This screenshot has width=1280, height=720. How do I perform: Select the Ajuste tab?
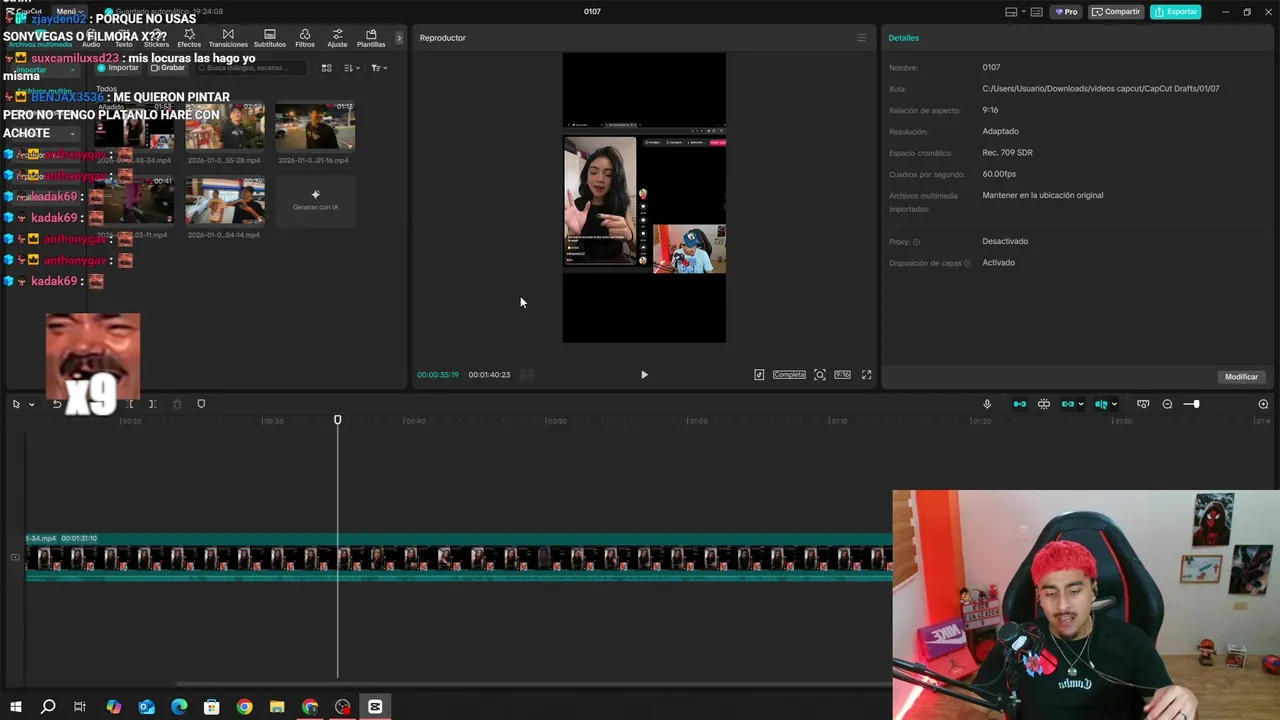point(337,38)
